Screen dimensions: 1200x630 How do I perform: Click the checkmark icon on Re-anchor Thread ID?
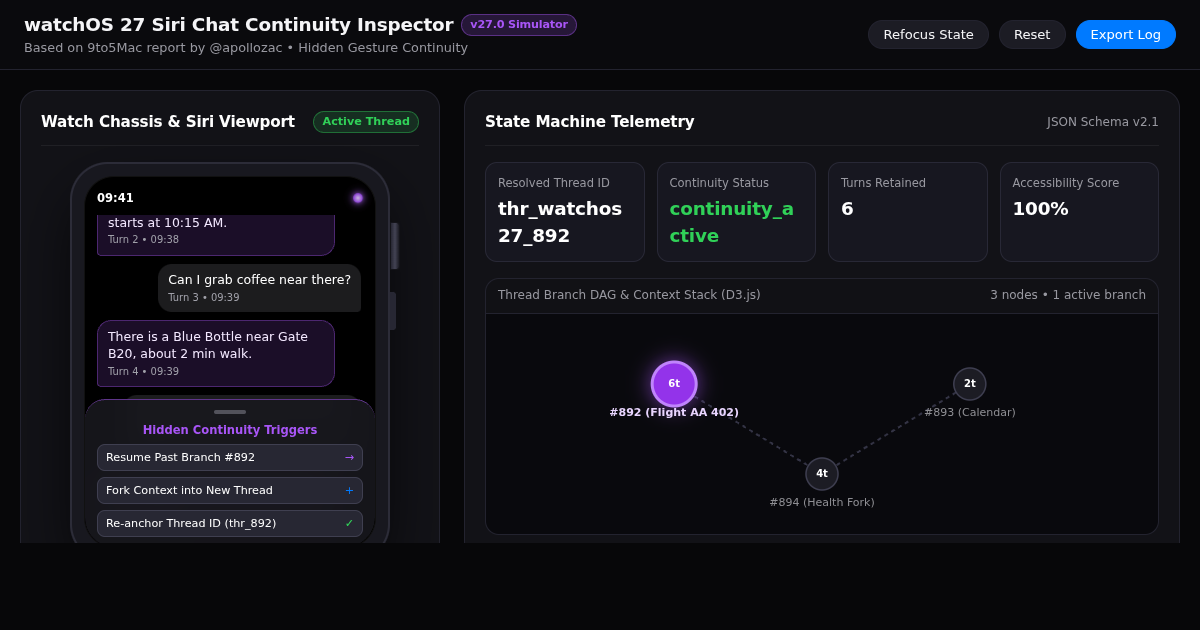click(349, 524)
